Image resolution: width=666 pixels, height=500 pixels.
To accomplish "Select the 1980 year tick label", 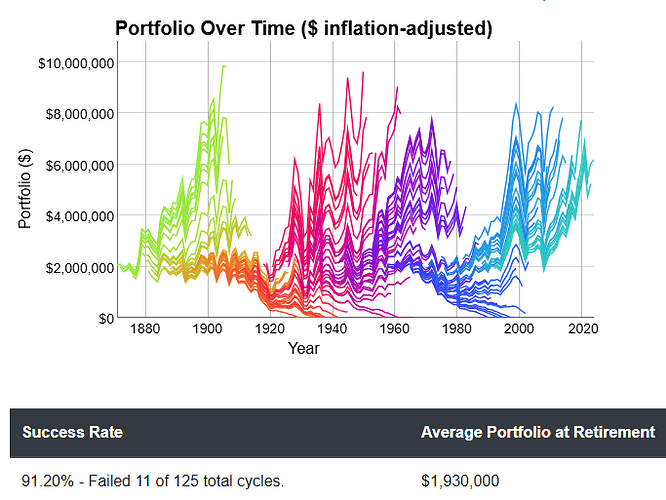I will tap(457, 329).
